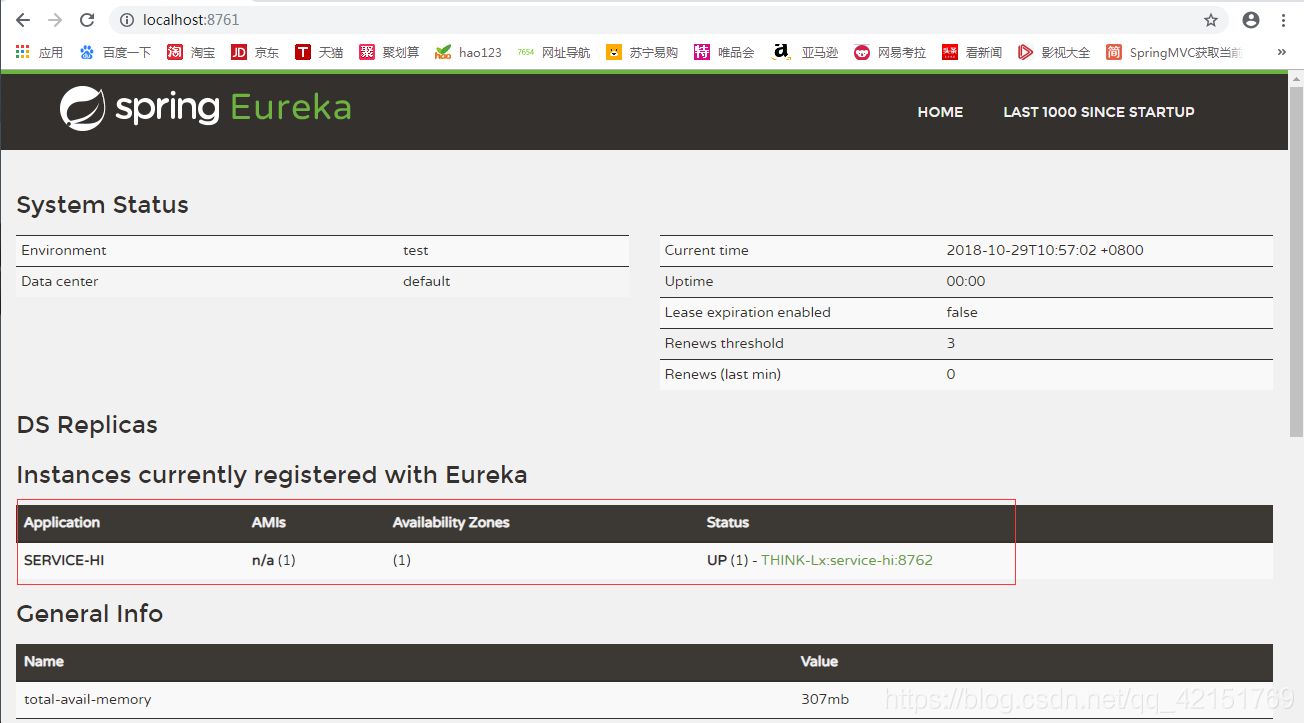
Task: Open the 7654 site navigation bookmark
Action: pyautogui.click(x=554, y=52)
